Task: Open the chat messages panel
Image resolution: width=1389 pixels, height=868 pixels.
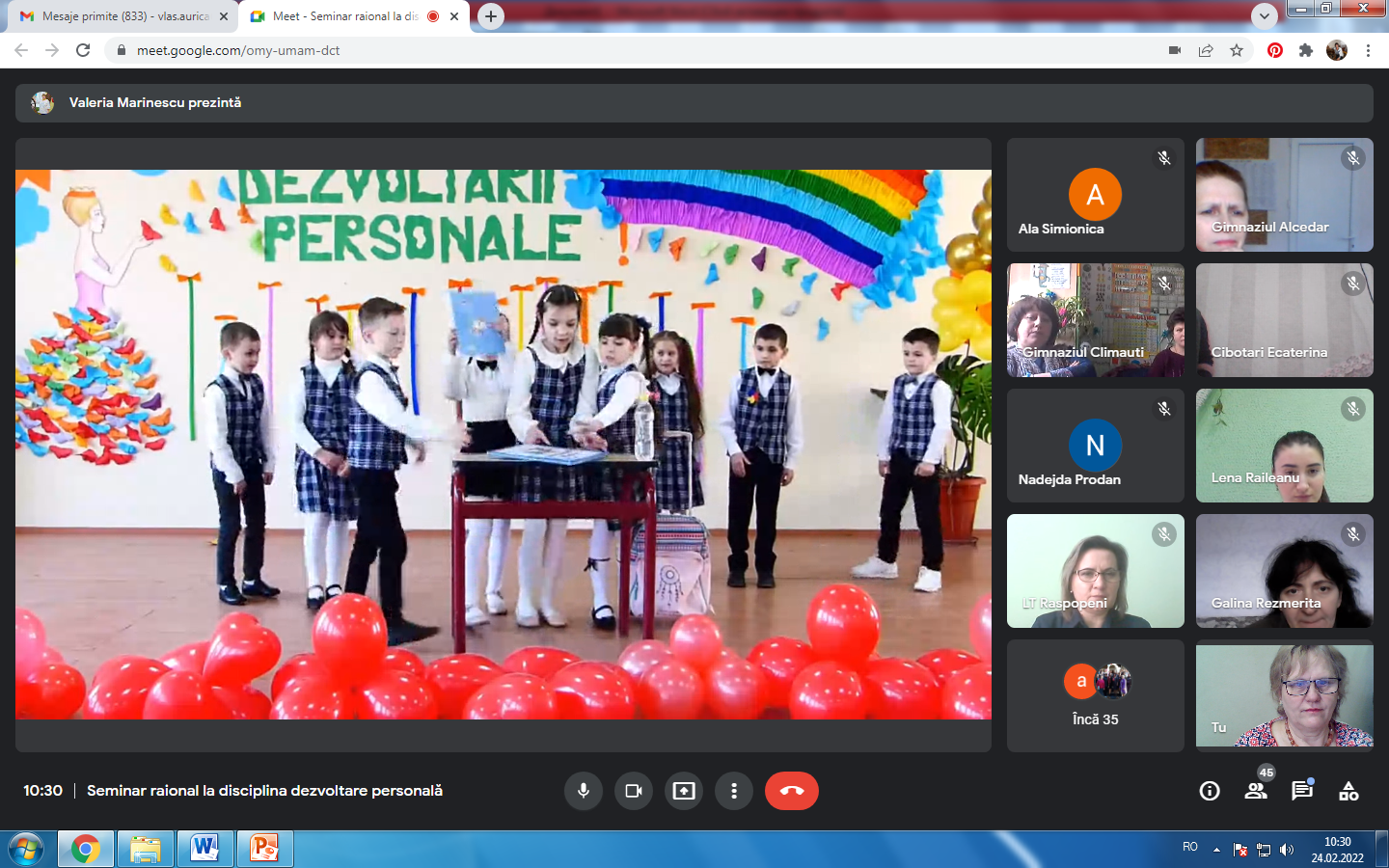Action: [x=1302, y=791]
